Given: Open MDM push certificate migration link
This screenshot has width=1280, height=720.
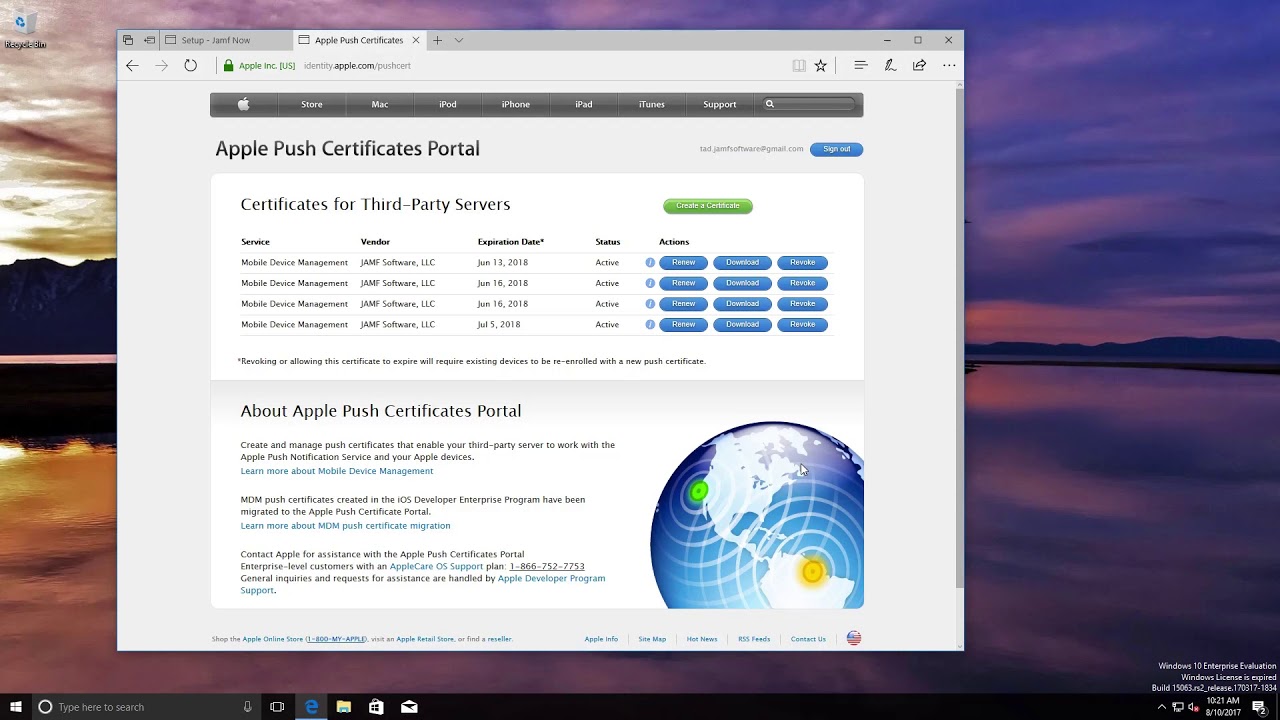Looking at the screenshot, I should 345,526.
